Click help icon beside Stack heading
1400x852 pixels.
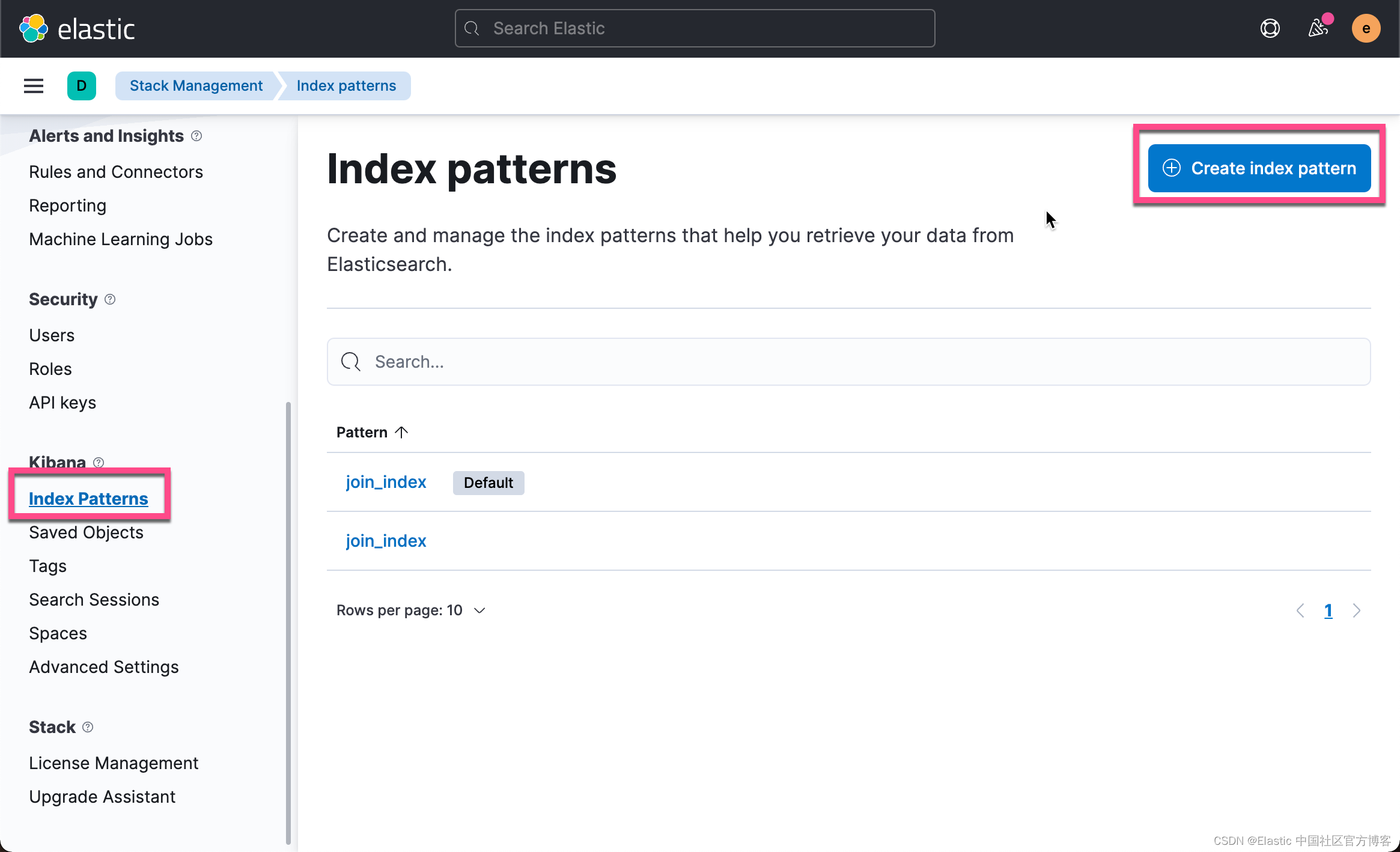point(88,727)
